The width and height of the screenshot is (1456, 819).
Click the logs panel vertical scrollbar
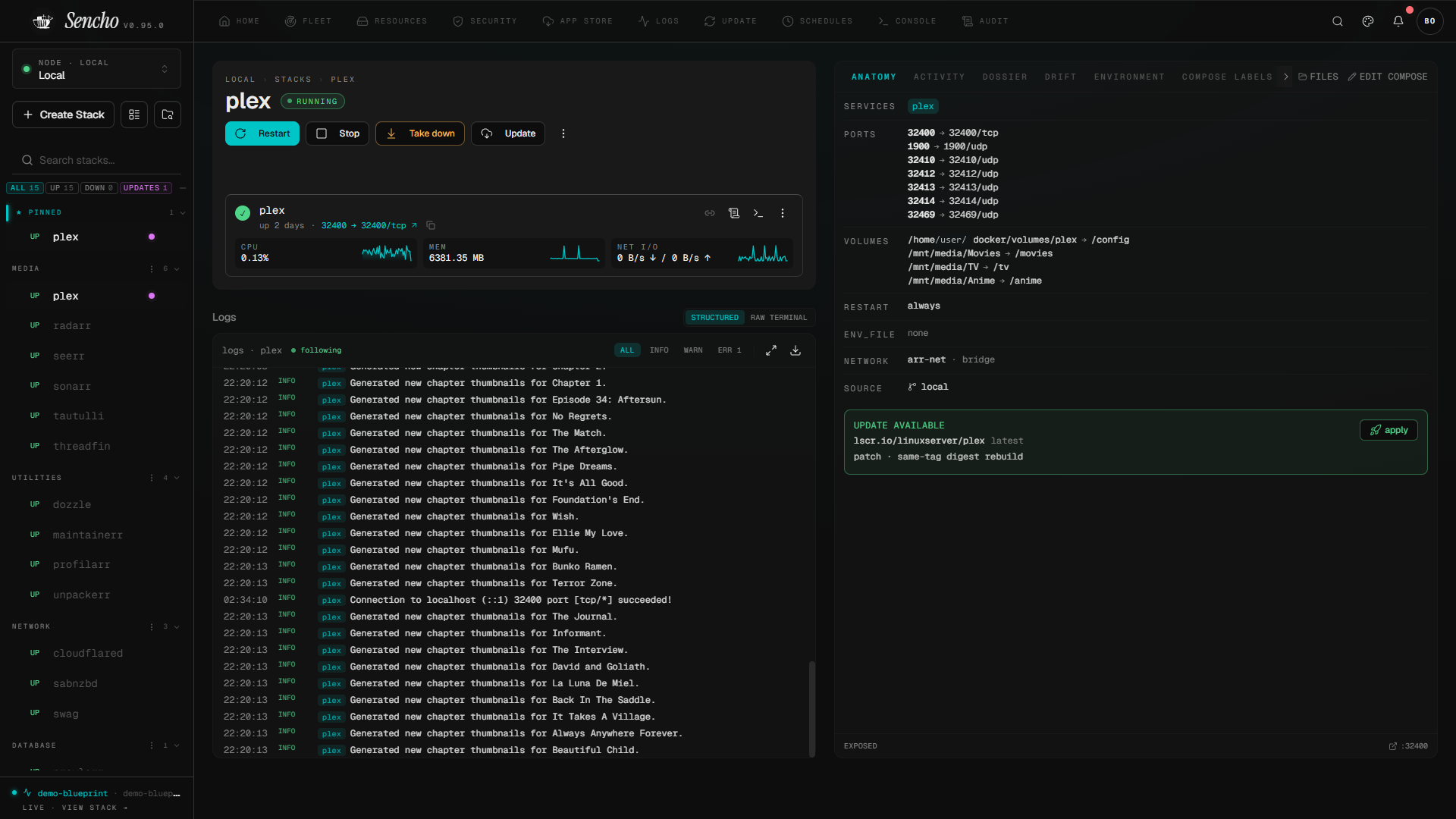pos(811,708)
